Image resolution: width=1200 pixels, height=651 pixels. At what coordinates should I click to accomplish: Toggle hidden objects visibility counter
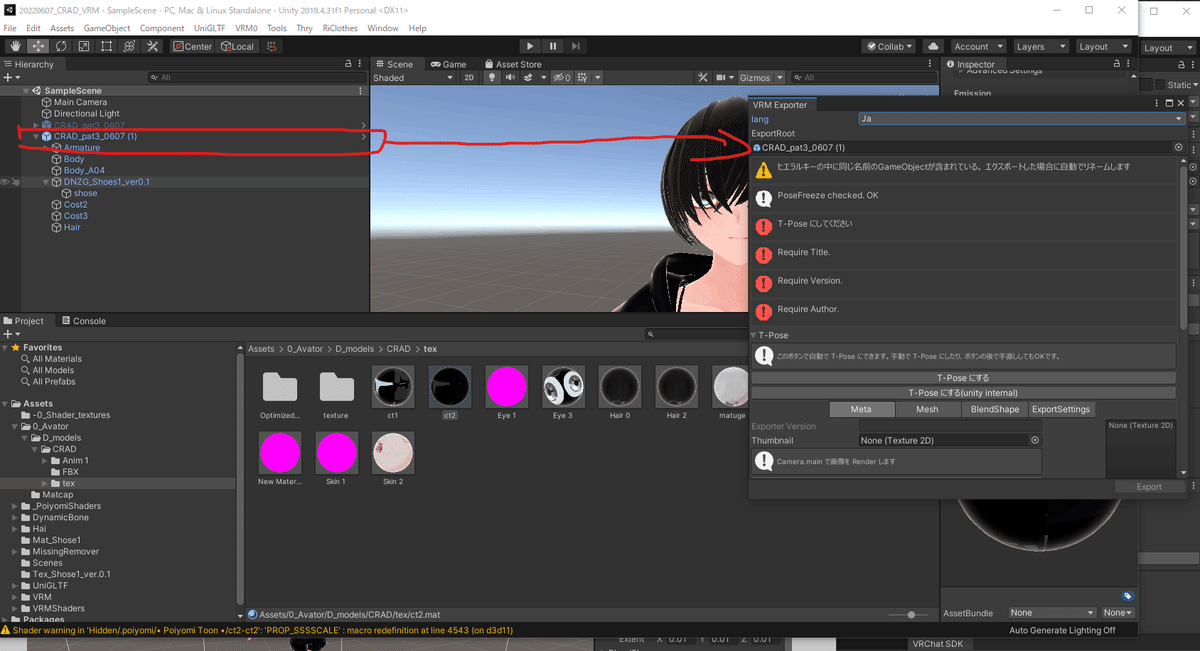tap(563, 78)
